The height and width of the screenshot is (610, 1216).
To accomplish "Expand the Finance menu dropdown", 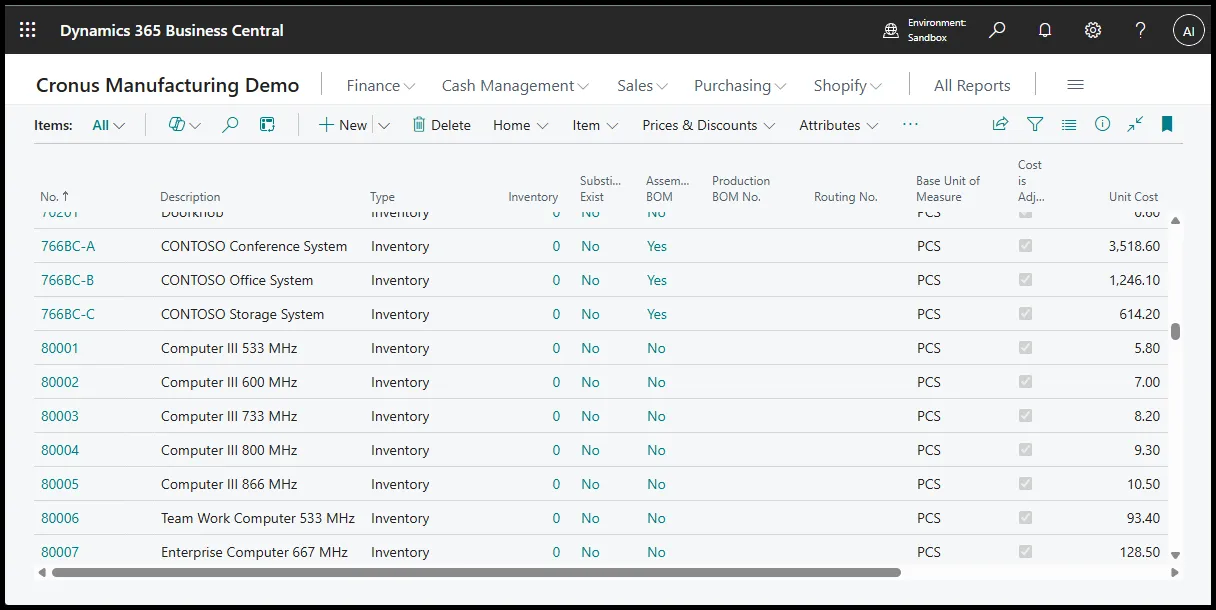I will click(x=381, y=86).
